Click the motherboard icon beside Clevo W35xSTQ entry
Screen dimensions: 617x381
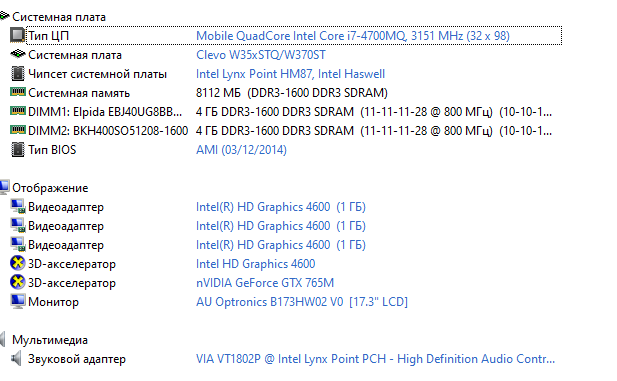pyautogui.click(x=17, y=54)
